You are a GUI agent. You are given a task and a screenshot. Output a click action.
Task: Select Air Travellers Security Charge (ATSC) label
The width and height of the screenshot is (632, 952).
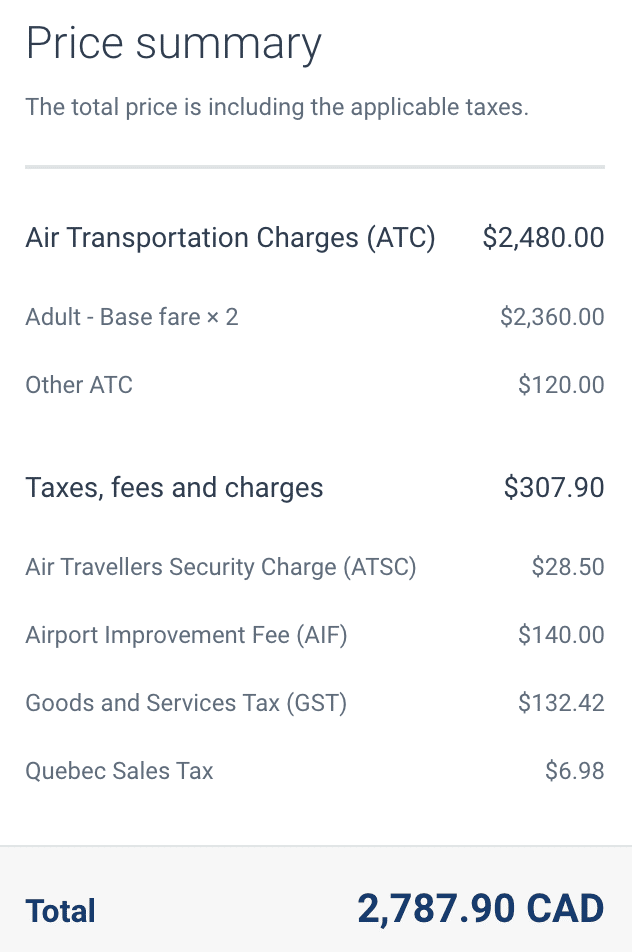(221, 568)
